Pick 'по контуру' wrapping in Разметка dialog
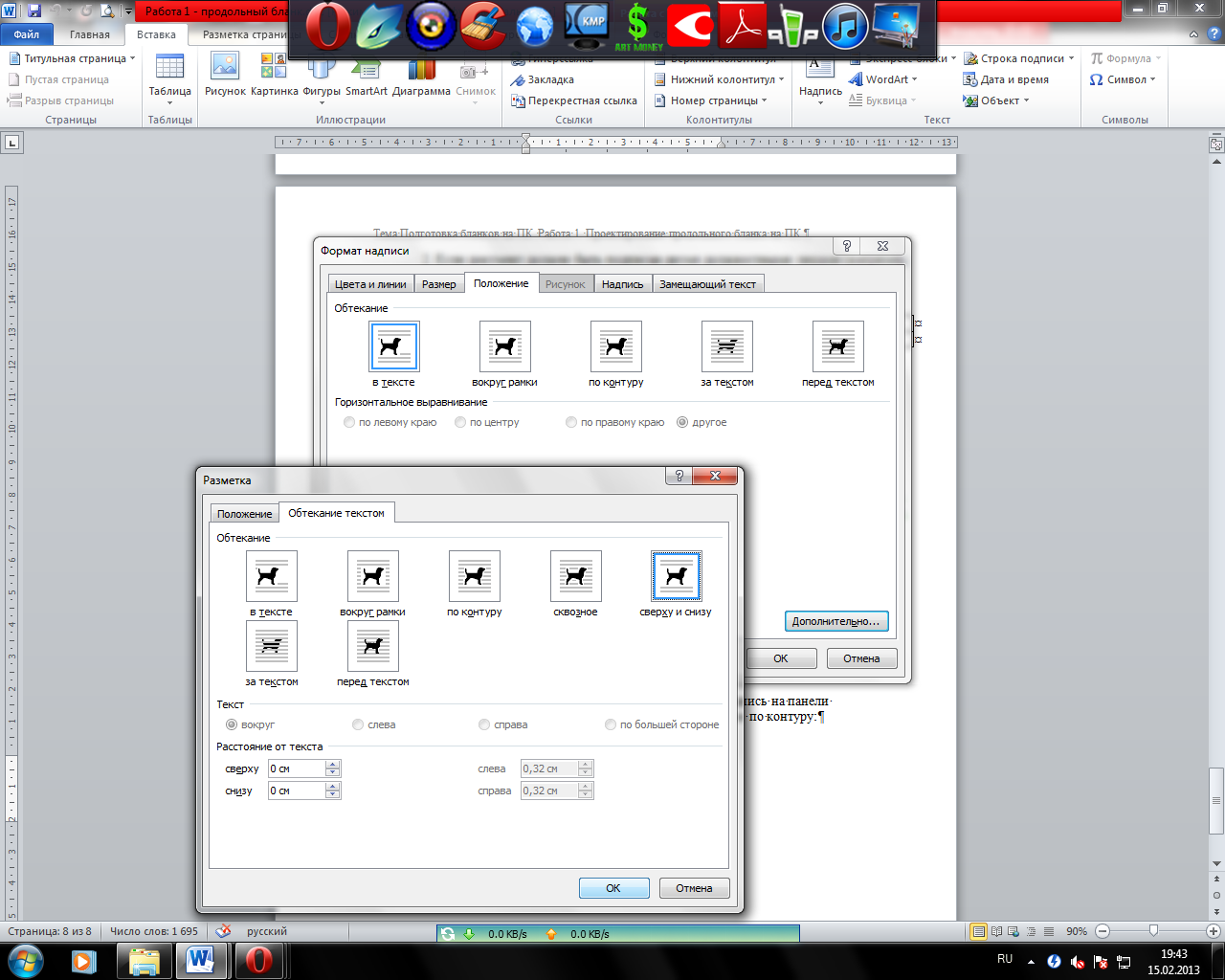1225x980 pixels. coord(475,576)
